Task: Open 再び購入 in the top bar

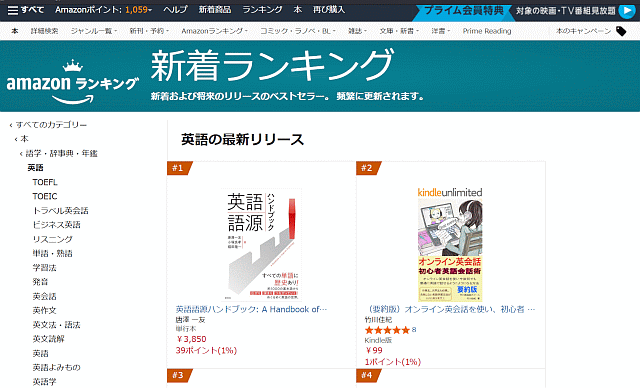Action: click(329, 10)
